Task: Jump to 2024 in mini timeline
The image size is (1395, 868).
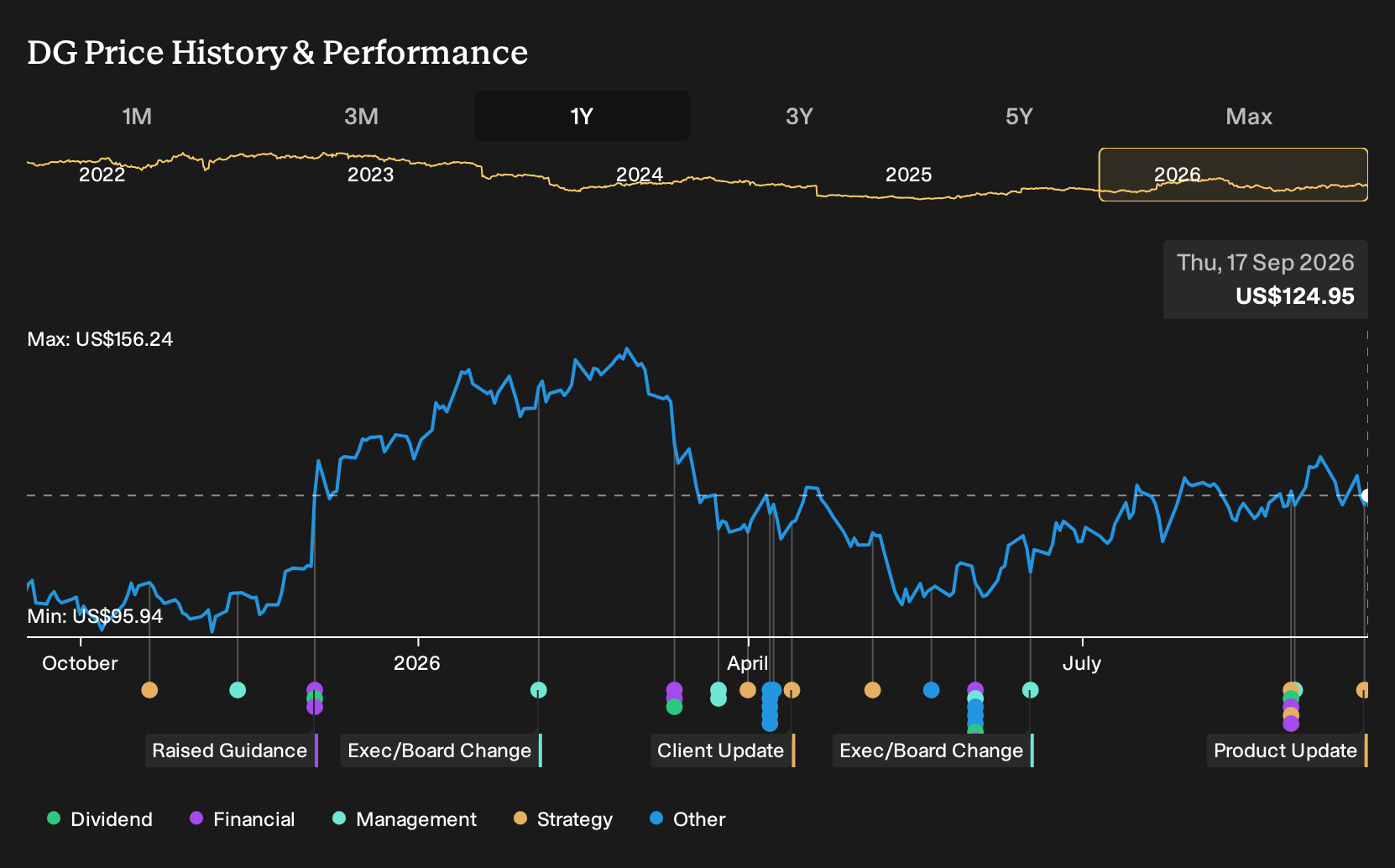Action: (x=640, y=175)
